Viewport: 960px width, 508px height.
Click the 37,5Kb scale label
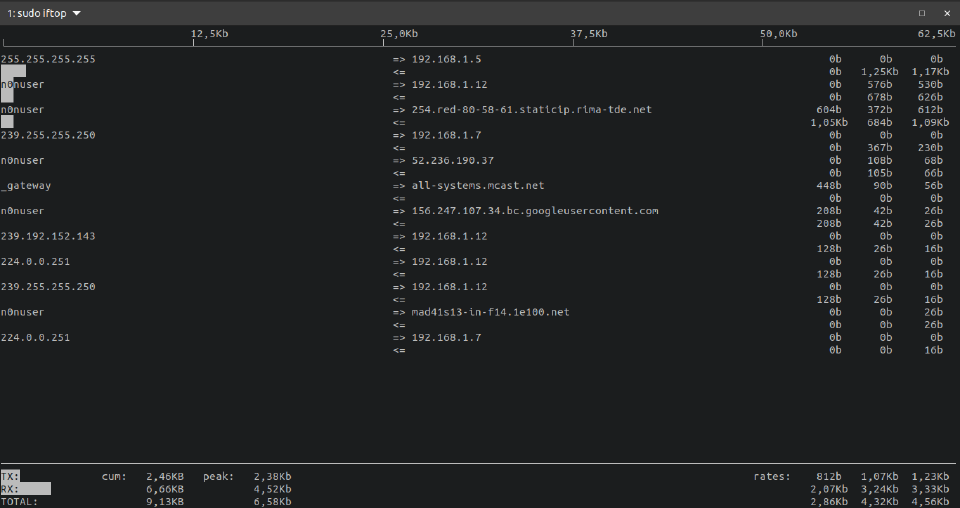click(x=589, y=34)
